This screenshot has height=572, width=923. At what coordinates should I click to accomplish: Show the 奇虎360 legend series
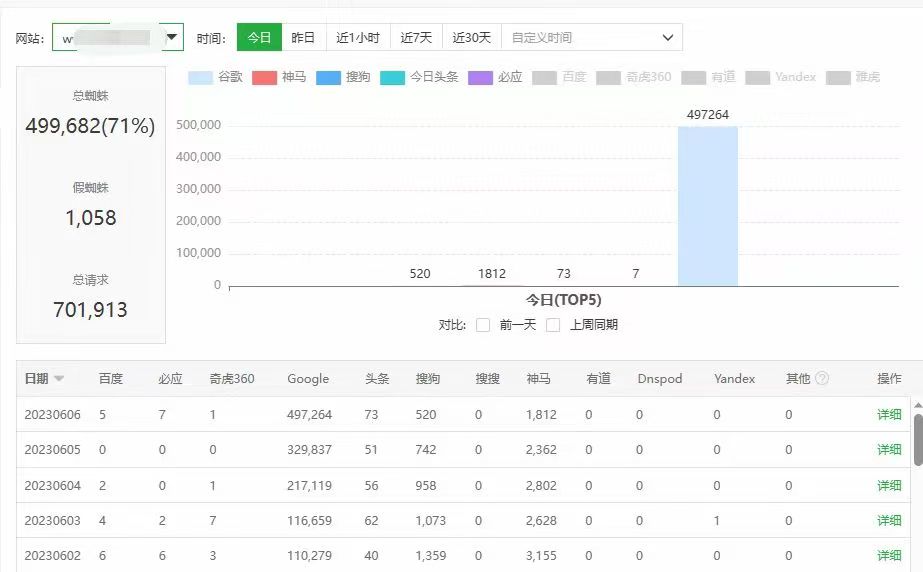634,77
